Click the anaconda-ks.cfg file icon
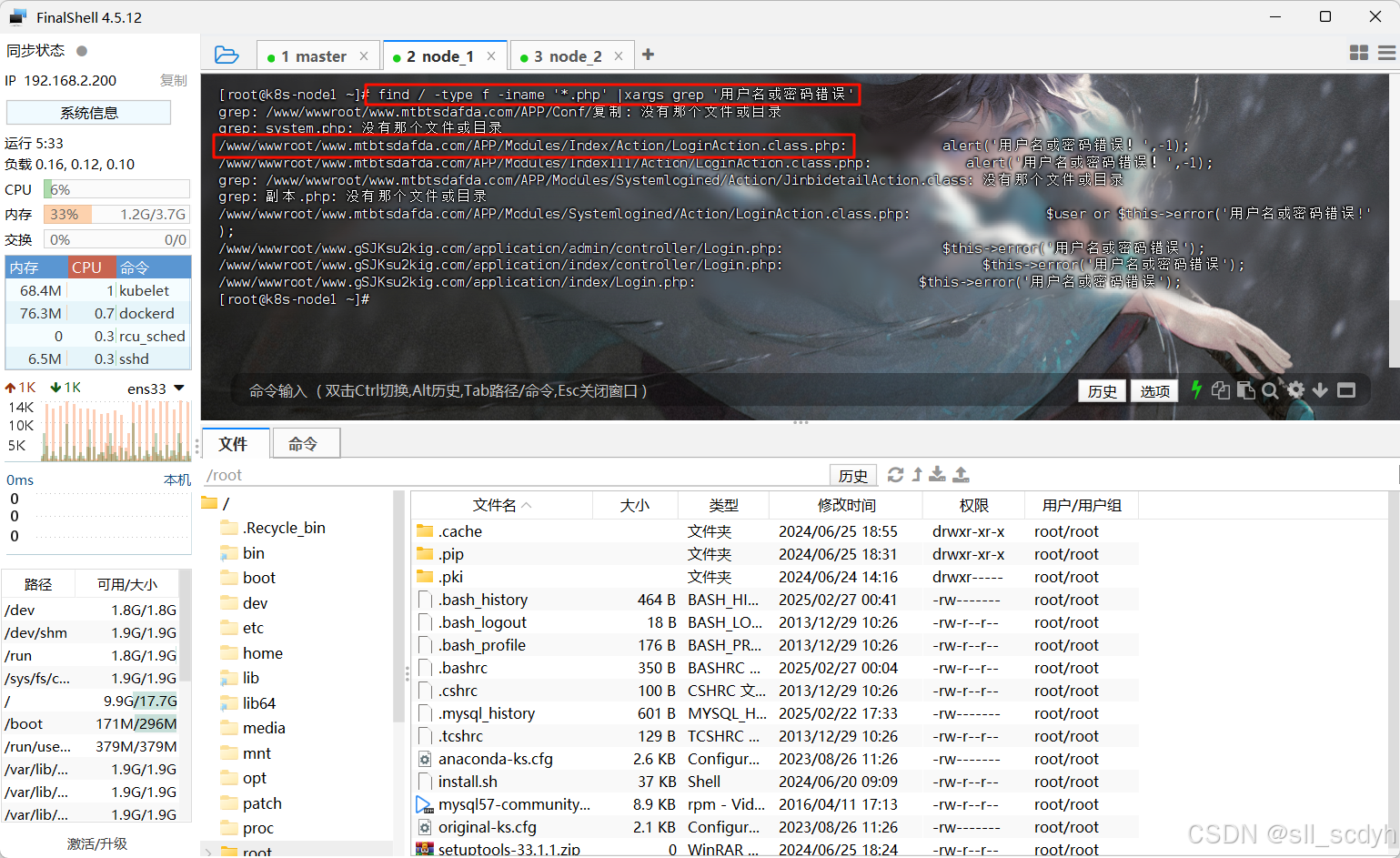 (x=425, y=759)
